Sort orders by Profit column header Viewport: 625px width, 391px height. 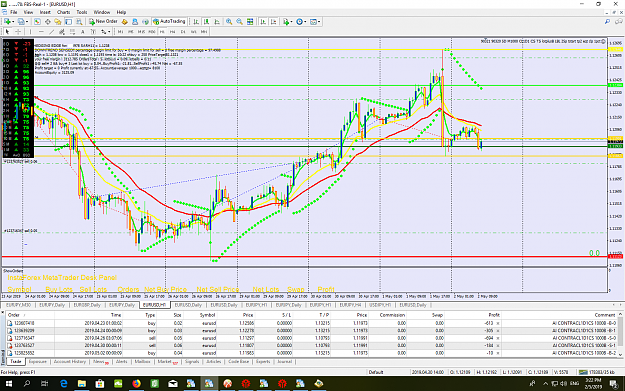pos(494,315)
